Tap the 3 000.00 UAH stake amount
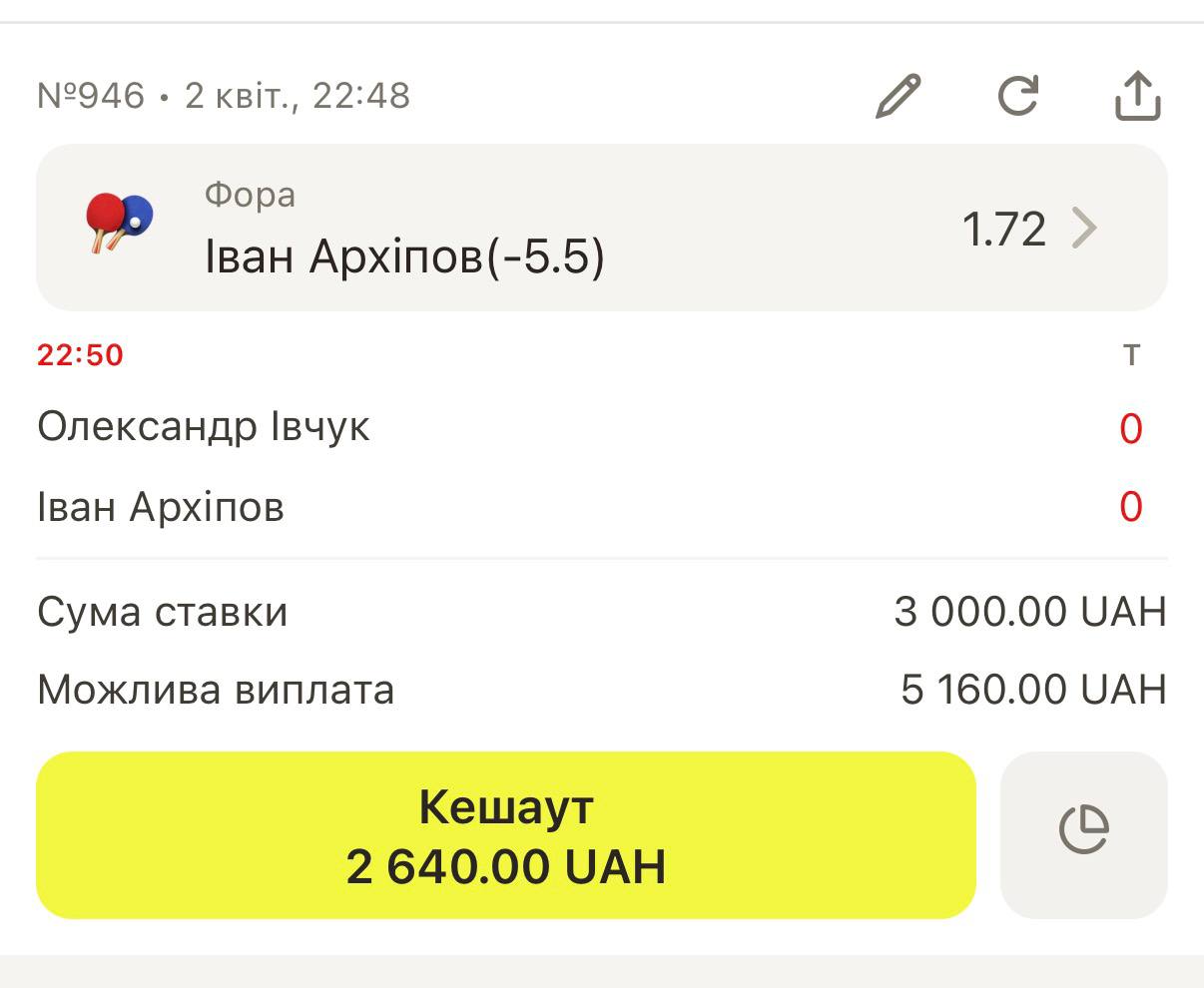The height and width of the screenshot is (988, 1204). [1029, 612]
